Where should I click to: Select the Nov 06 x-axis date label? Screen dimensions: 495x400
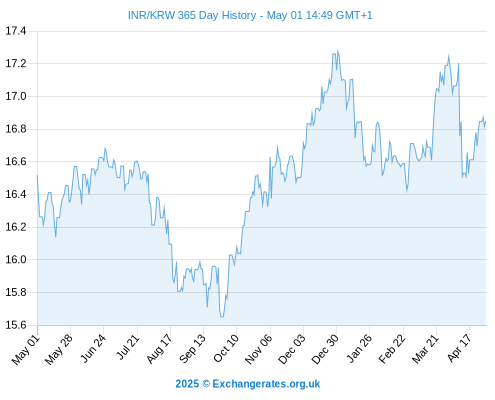tap(258, 350)
